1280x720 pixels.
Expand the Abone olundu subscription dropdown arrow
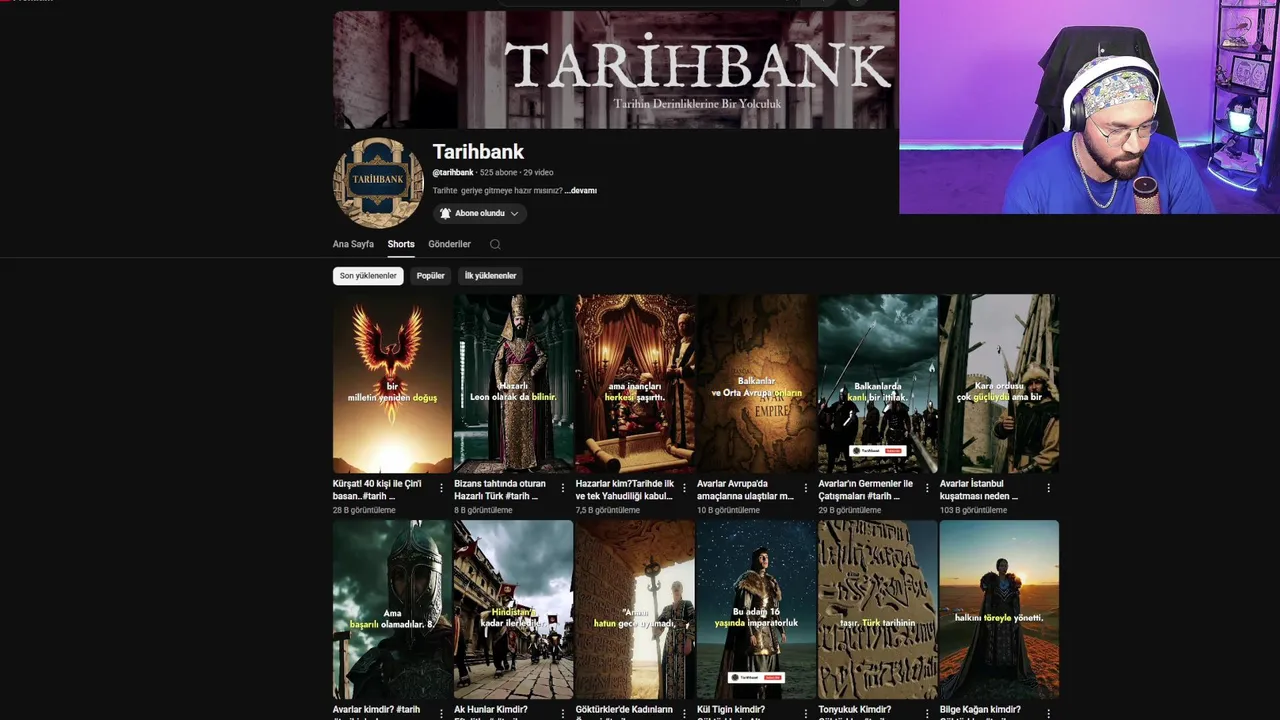[514, 213]
